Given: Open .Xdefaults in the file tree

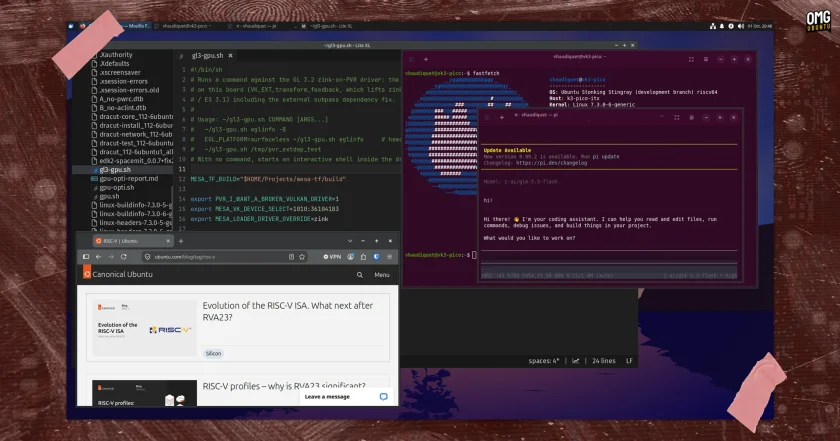Looking at the screenshot, I should [114, 63].
